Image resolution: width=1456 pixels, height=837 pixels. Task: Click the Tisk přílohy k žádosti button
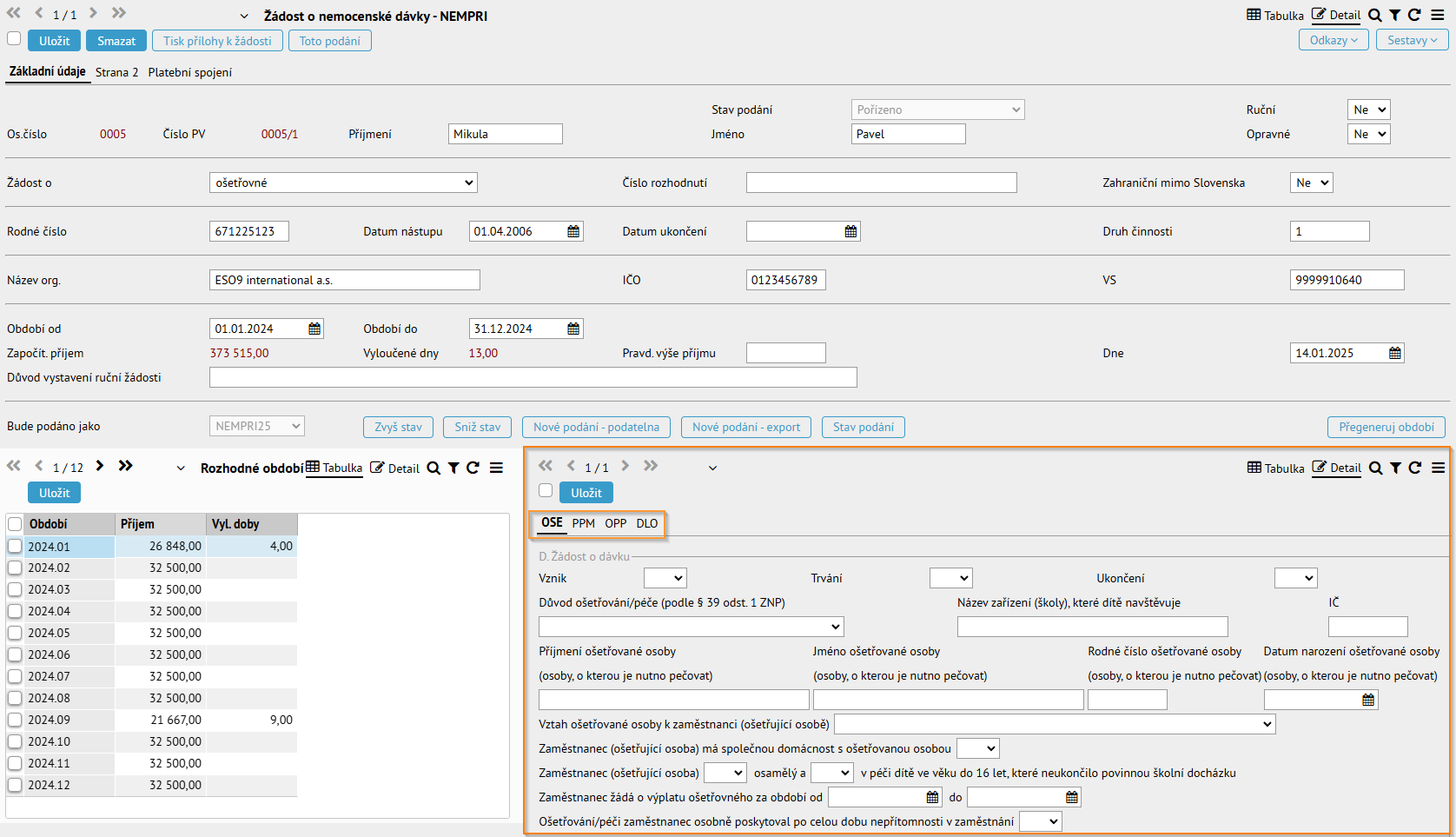click(217, 41)
